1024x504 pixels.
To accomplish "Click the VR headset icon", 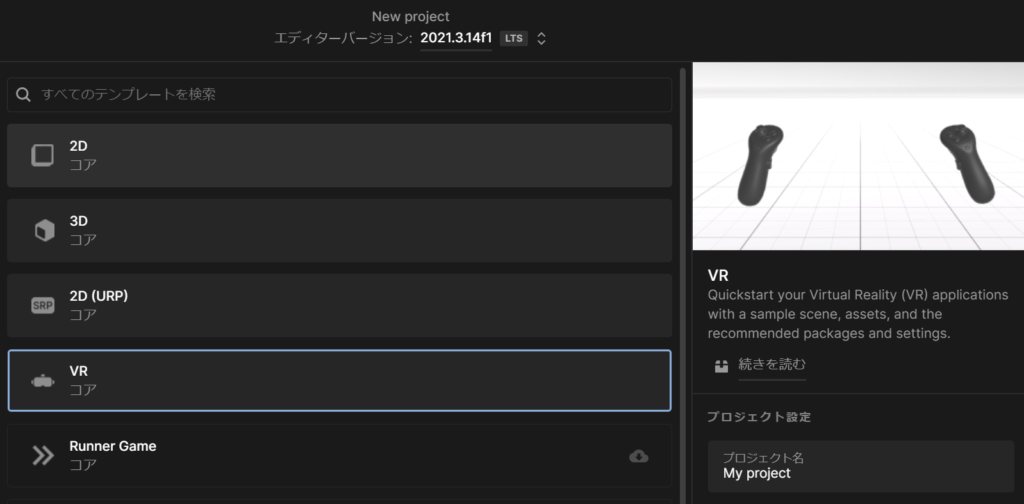I will [x=43, y=381].
